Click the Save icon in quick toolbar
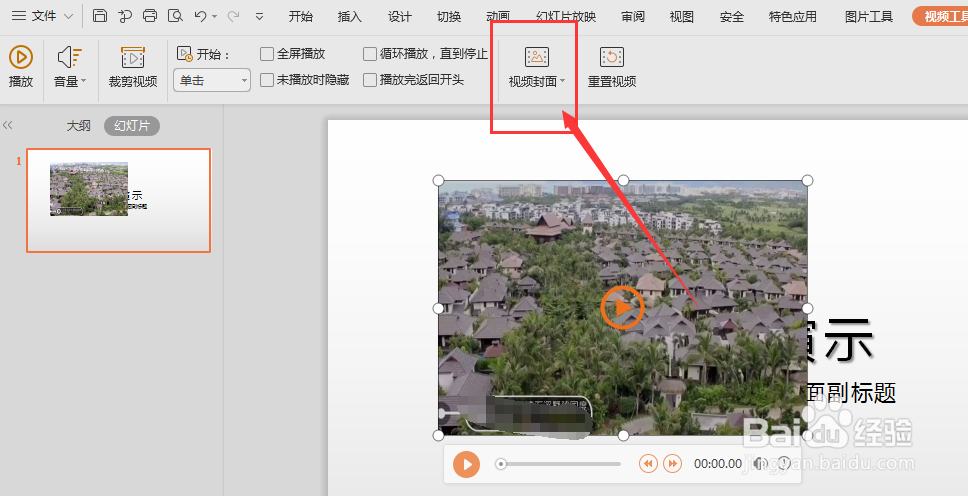The width and height of the screenshot is (968, 496). 100,16
